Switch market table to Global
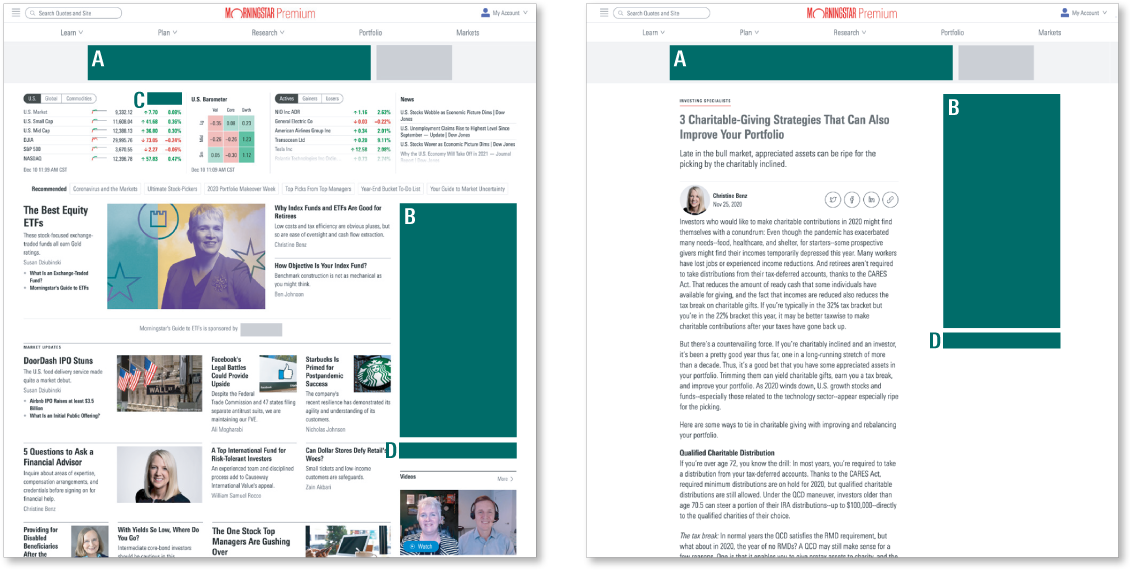Image resolution: width=1130 pixels, height=570 pixels. point(51,99)
